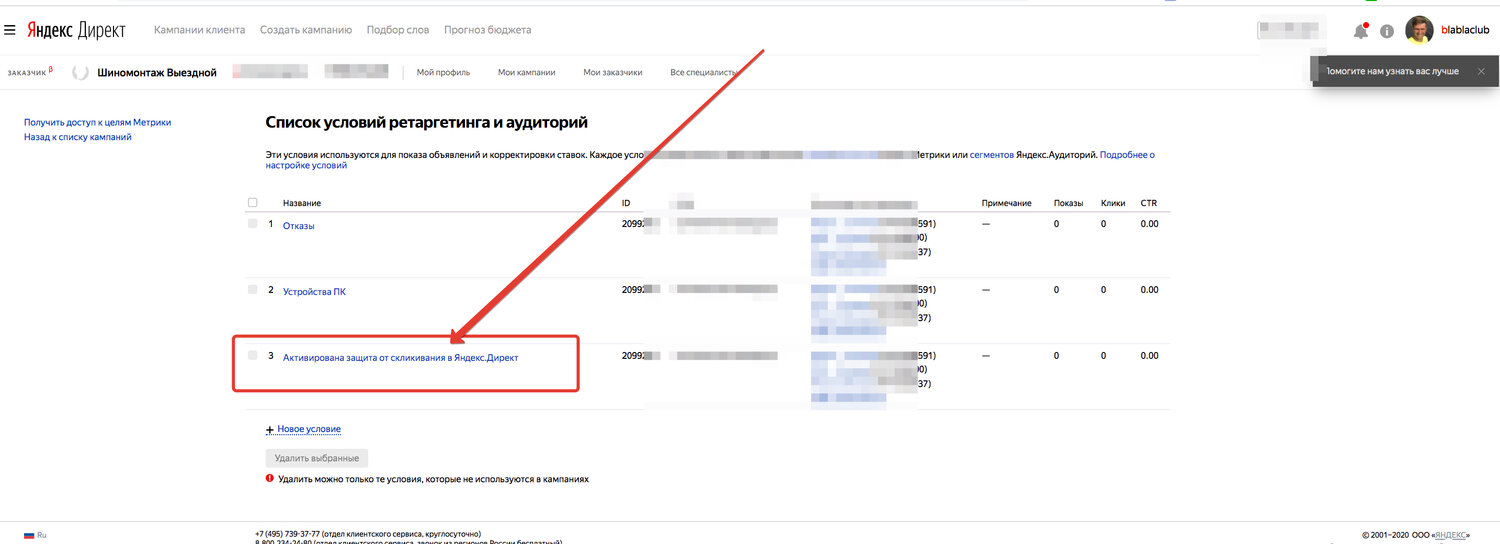Viewport: 1500px width, 544px height.
Task: Open the Устройства ПК condition link
Action: [x=314, y=291]
